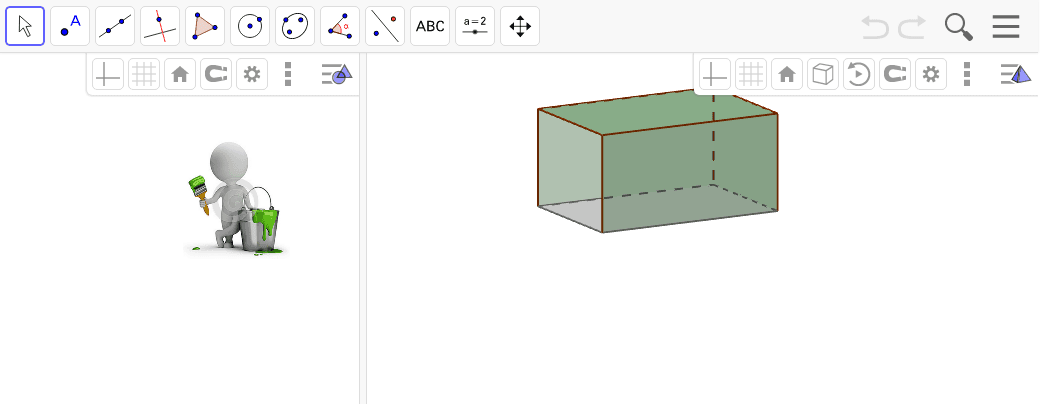Toggle axes in the 3D graphics view
This screenshot has width=1040, height=406.
(x=715, y=74)
